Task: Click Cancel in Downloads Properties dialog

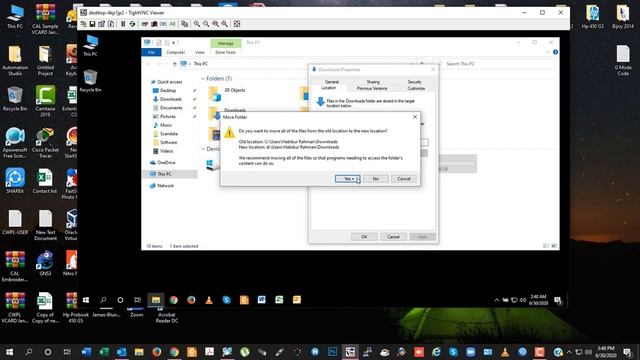Action: tap(393, 237)
